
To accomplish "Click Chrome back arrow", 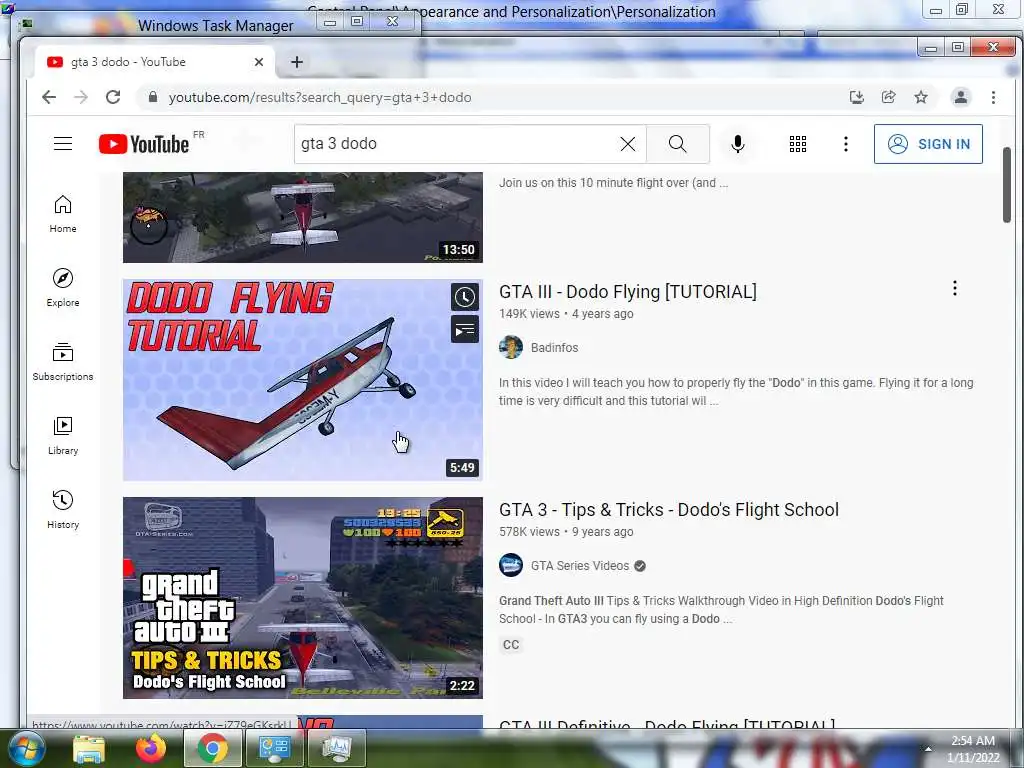I will 49,97.
